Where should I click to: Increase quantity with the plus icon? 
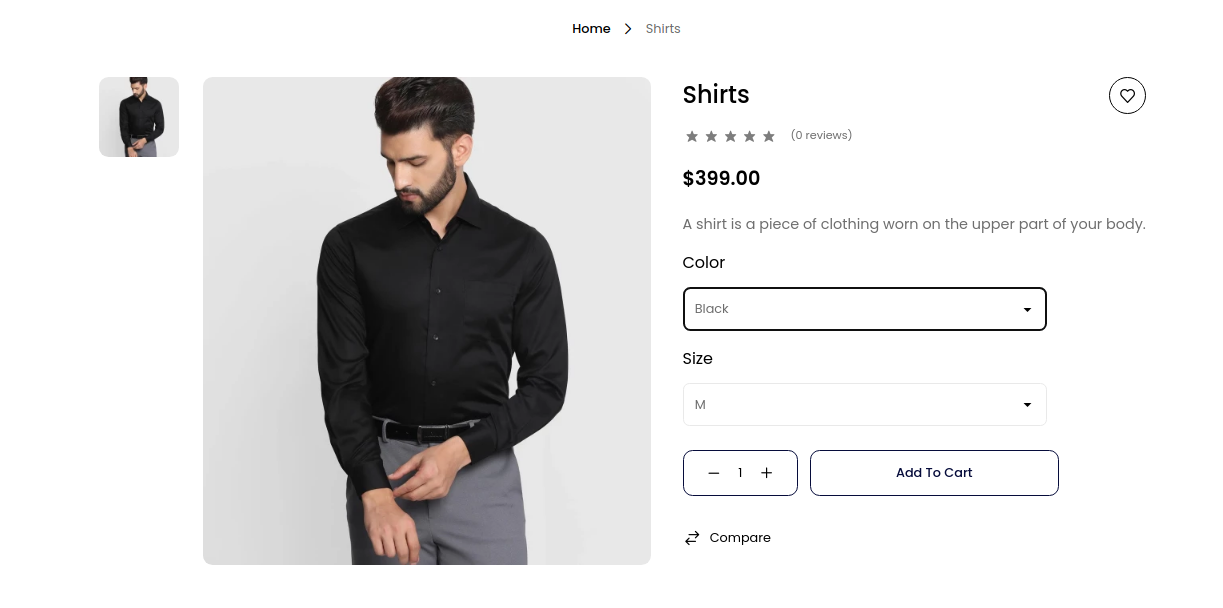pyautogui.click(x=767, y=473)
